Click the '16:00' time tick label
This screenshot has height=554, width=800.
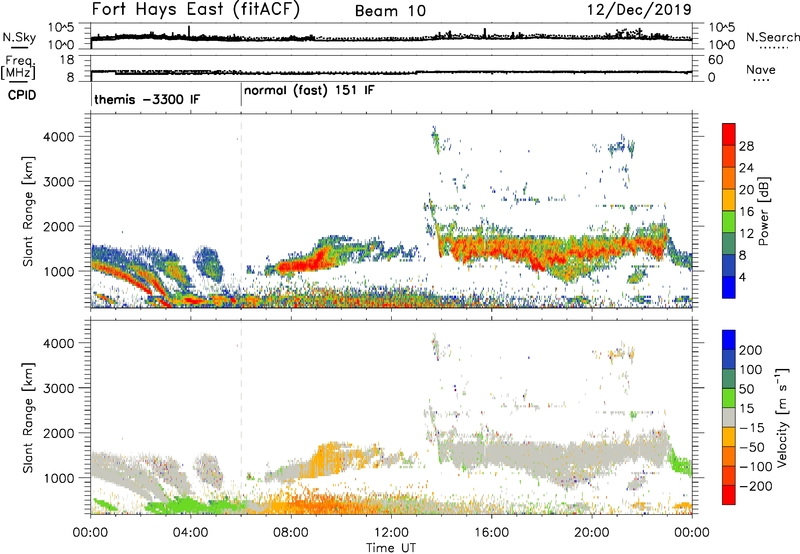(x=491, y=533)
